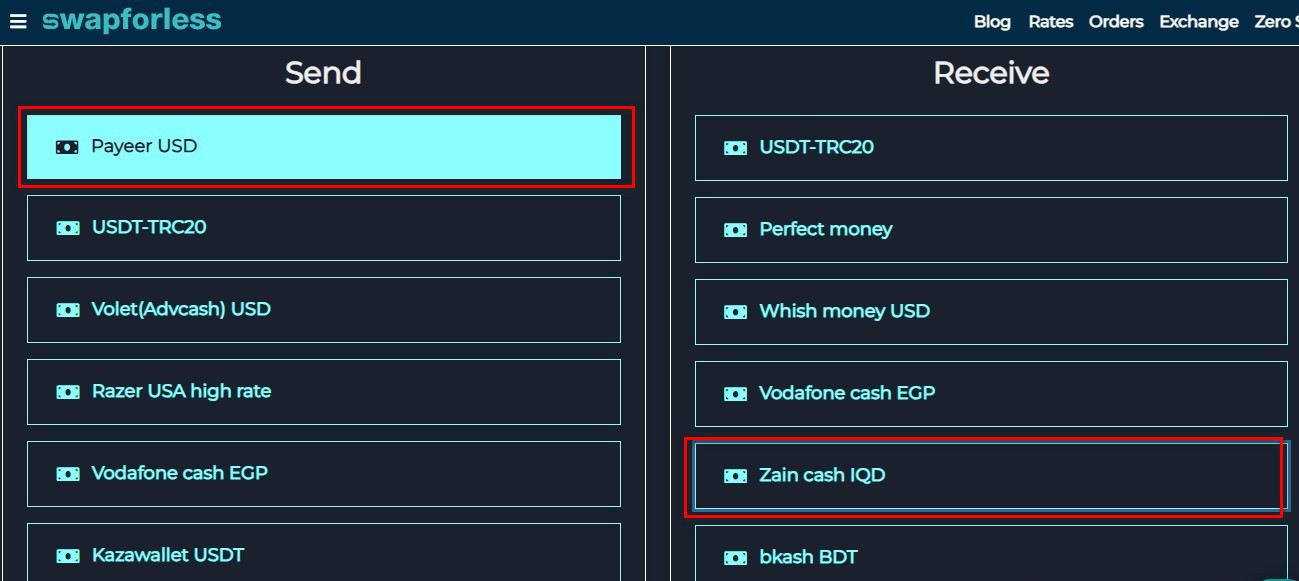1299x581 pixels.
Task: Select the highlighted Payeer USD option
Action: [323, 146]
